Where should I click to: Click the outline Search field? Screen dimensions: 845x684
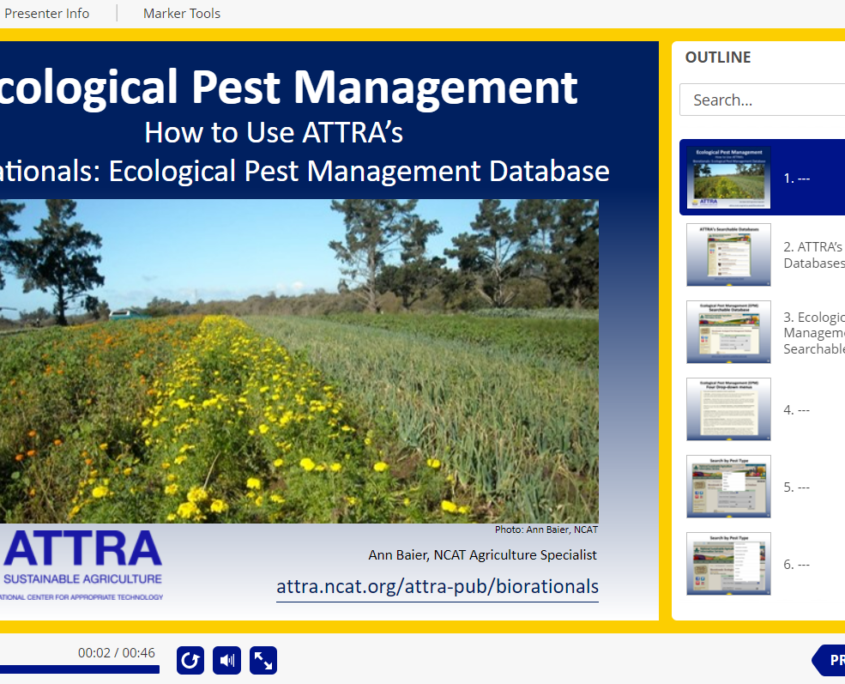tap(760, 100)
